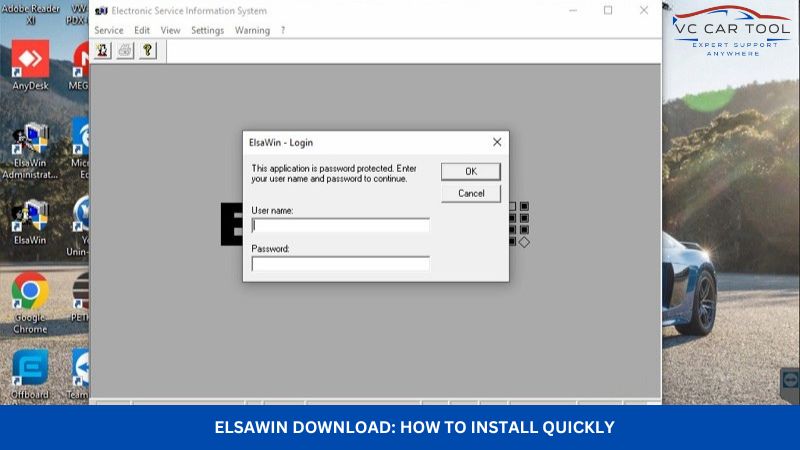This screenshot has width=800, height=450.
Task: Open the Service menu
Action: tap(109, 31)
